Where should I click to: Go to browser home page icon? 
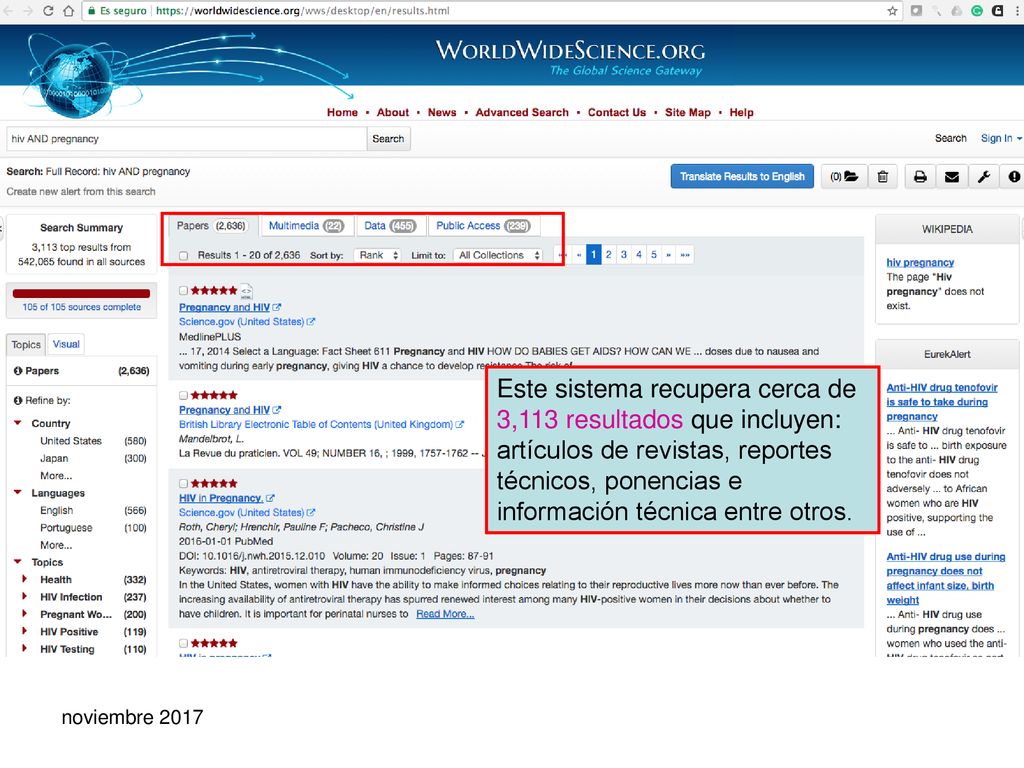click(68, 10)
